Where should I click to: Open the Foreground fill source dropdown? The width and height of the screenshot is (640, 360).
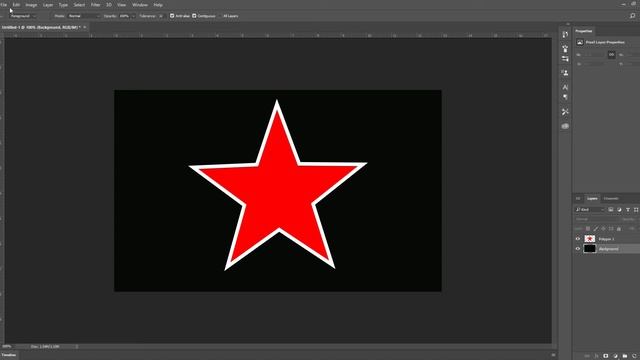tap(23, 16)
